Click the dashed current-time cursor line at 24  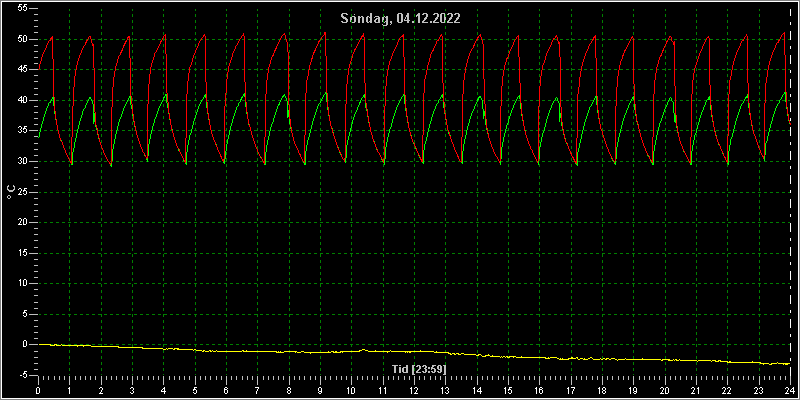(790, 192)
